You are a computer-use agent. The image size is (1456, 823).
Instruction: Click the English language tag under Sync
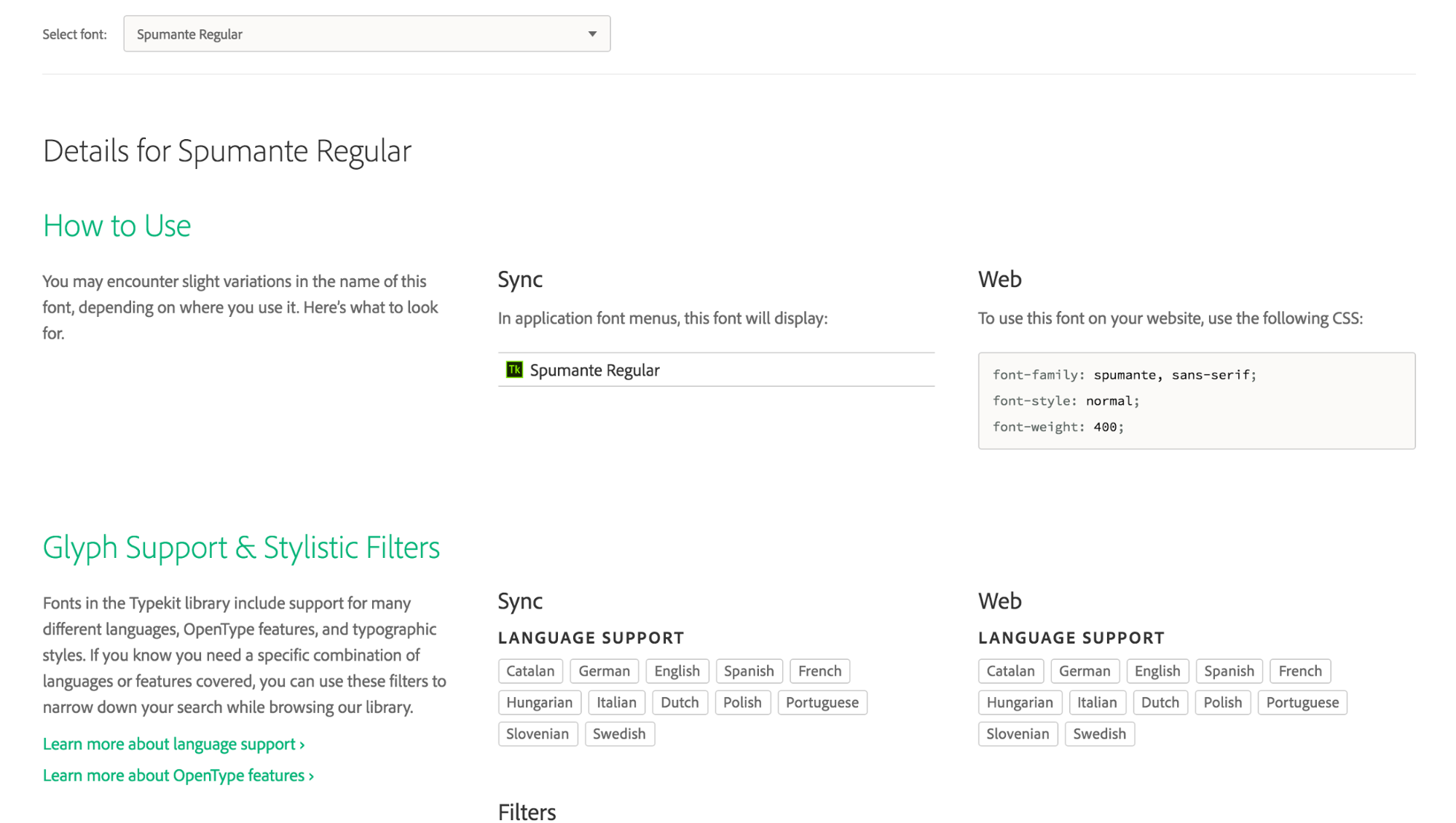point(677,671)
